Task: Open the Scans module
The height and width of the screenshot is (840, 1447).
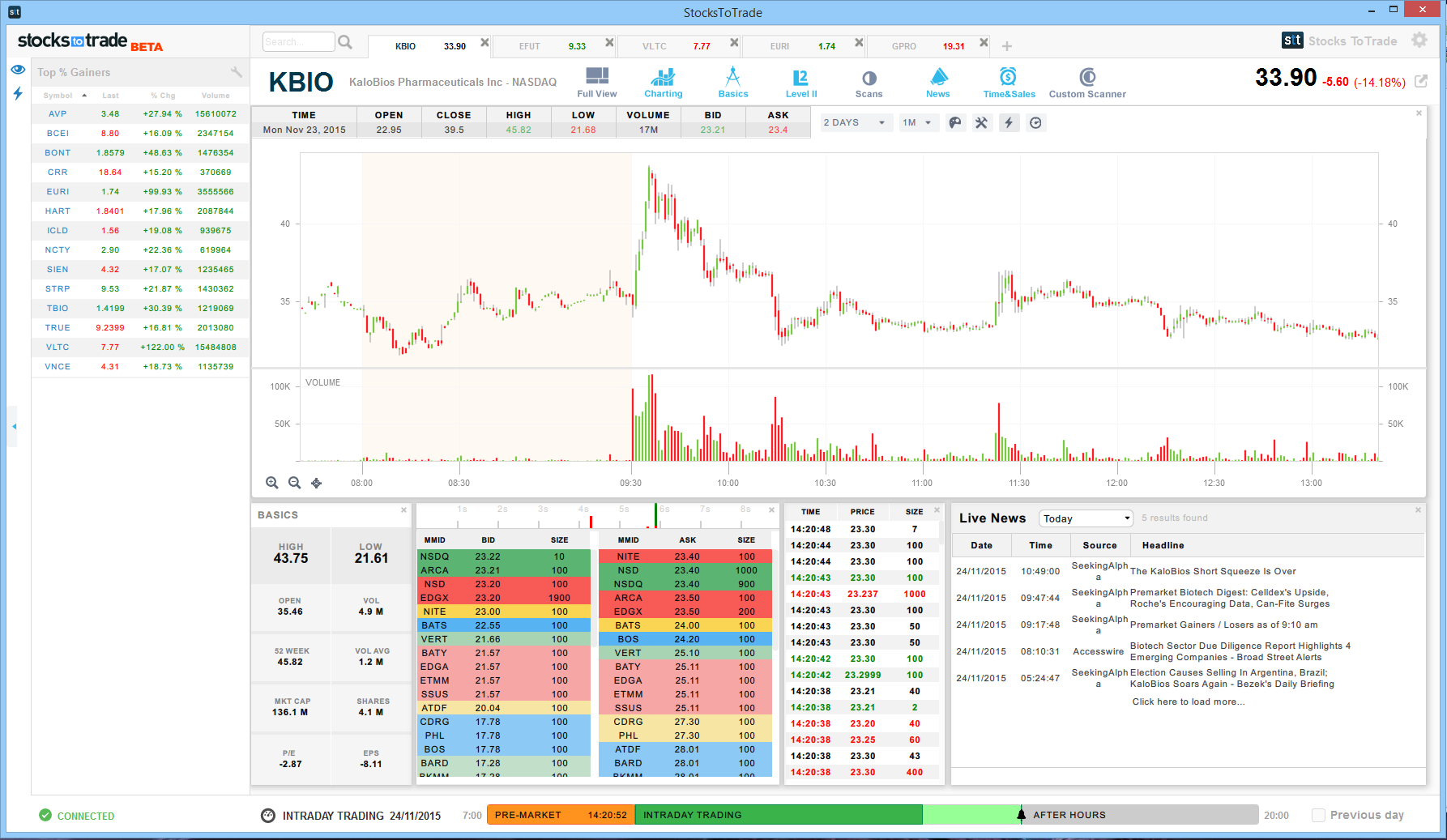Action: pyautogui.click(x=869, y=83)
